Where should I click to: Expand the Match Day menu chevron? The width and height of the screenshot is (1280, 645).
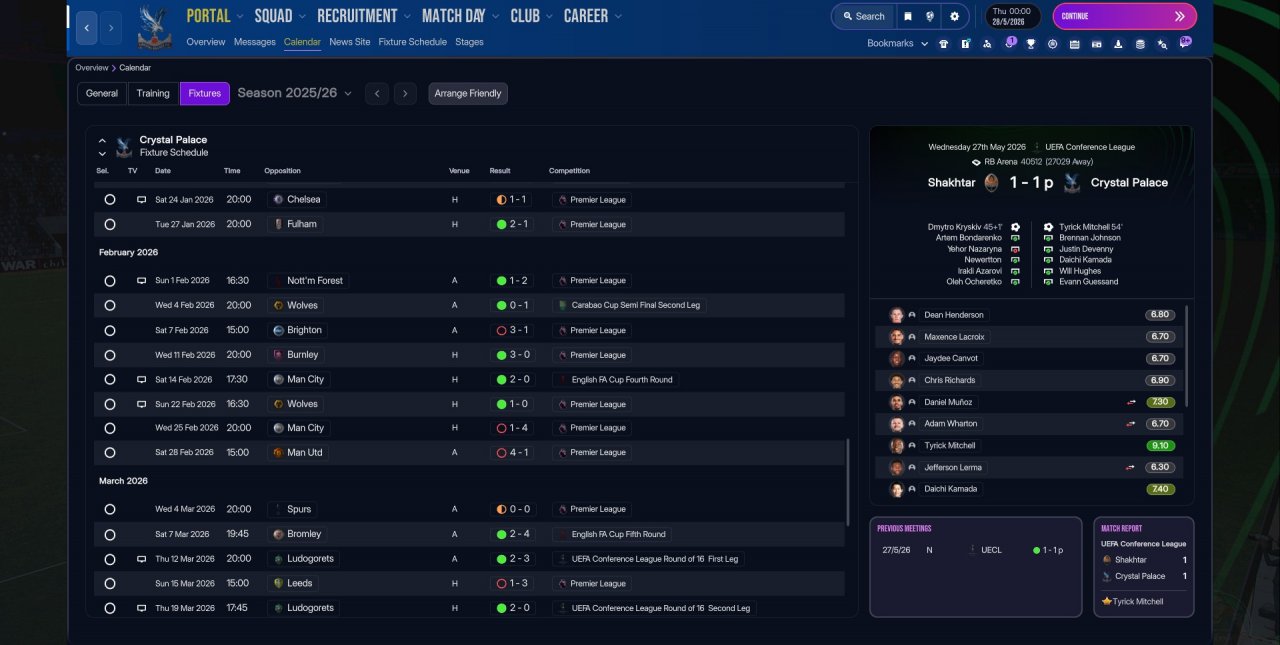pos(495,17)
